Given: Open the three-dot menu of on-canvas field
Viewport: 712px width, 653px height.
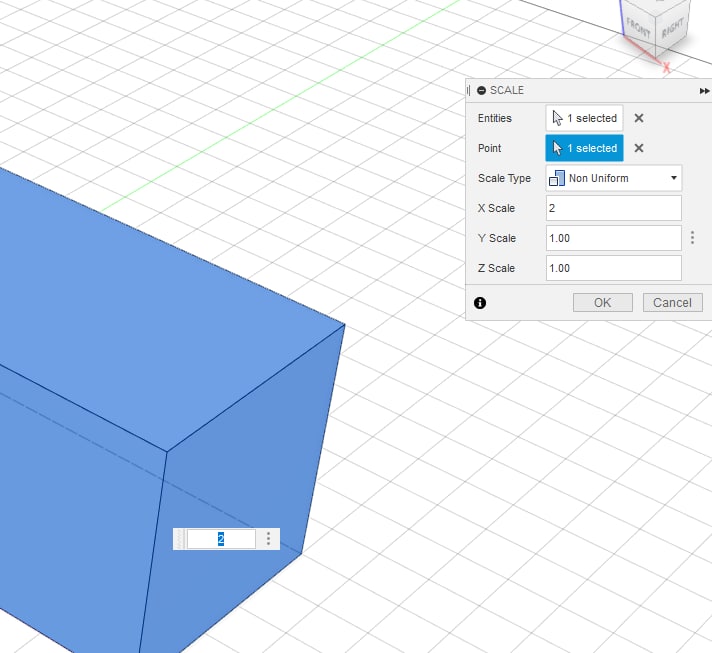Looking at the screenshot, I should click(268, 539).
